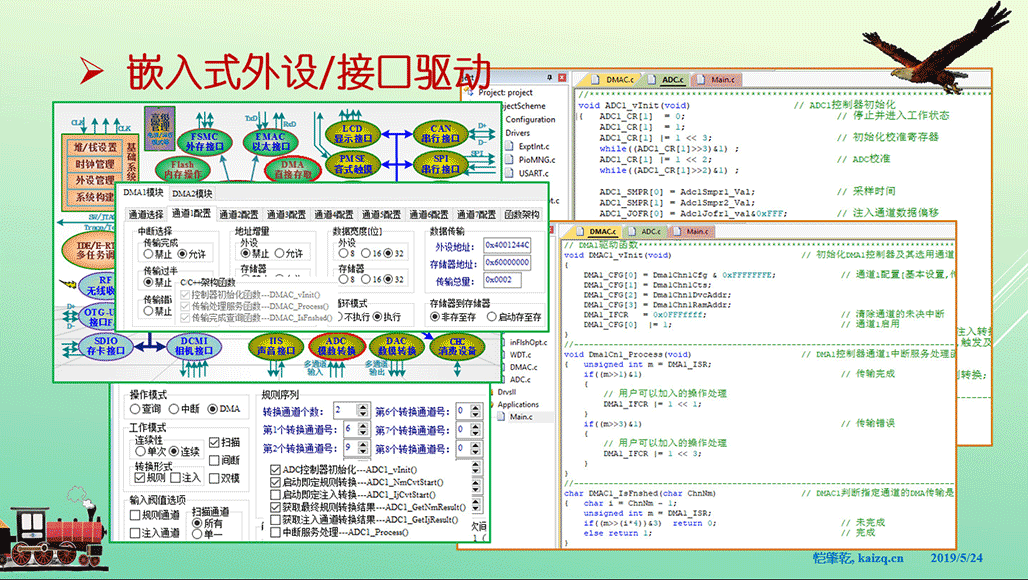
Task: Click the LCD display interface node
Action: click(x=353, y=134)
